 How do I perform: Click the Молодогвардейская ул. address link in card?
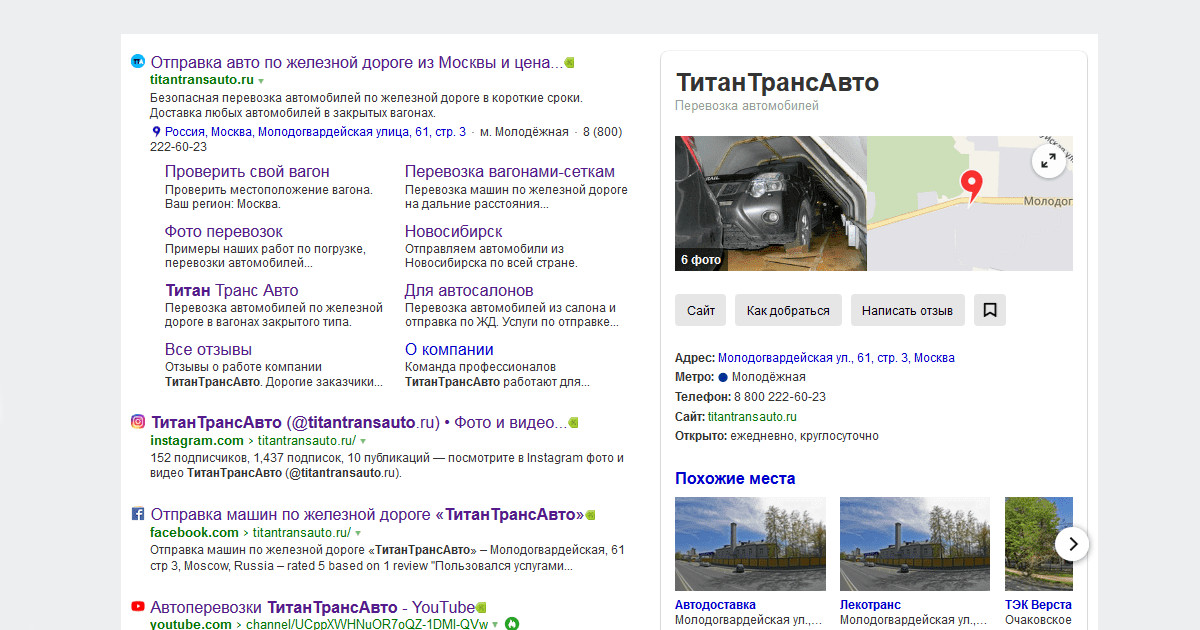pos(836,357)
